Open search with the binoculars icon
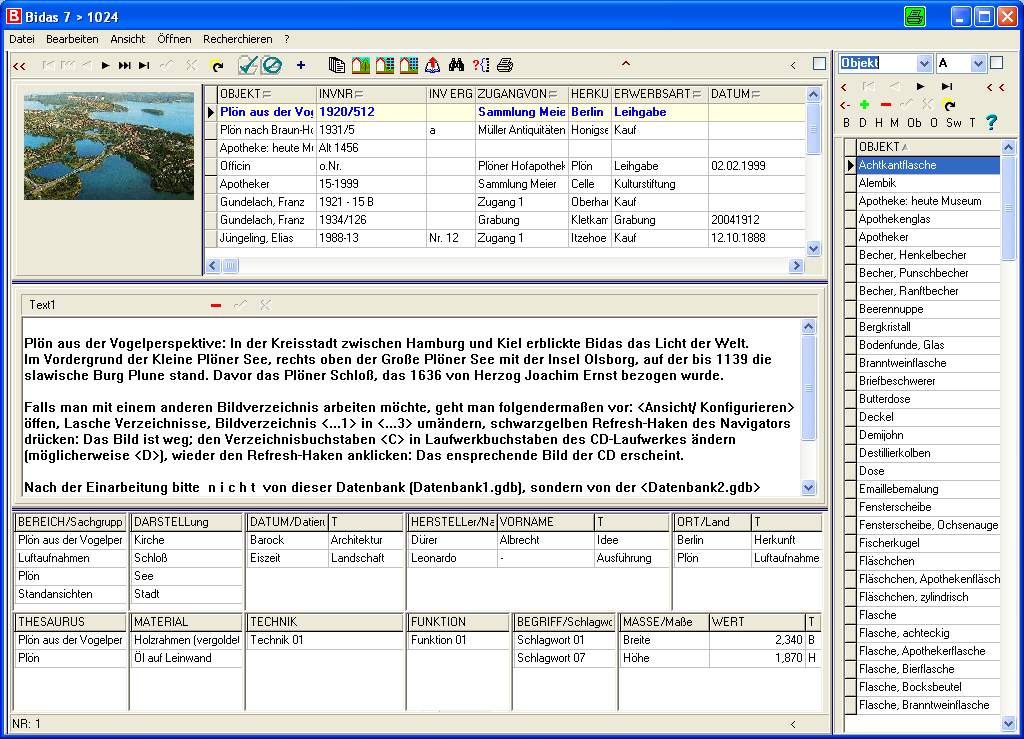1024x739 pixels. (x=456, y=65)
